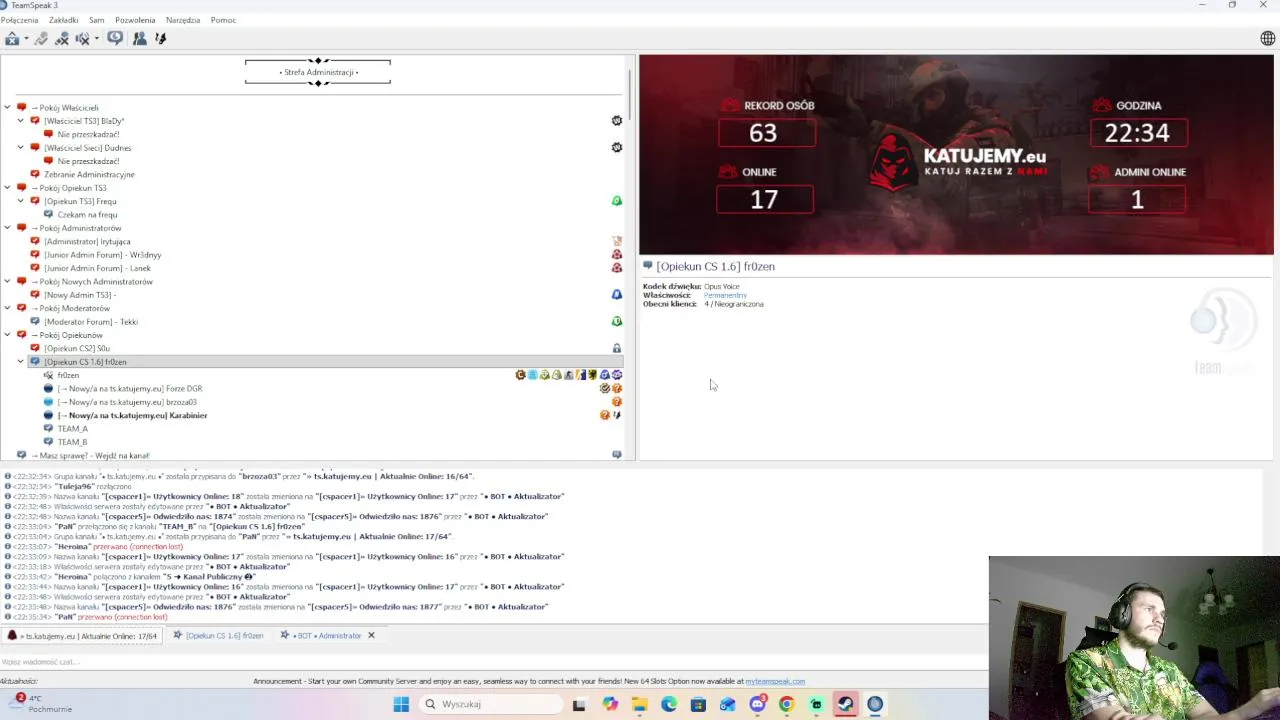Click the lock icon on Opiekun CS2 S0u row
The image size is (1280, 720).
click(x=617, y=348)
